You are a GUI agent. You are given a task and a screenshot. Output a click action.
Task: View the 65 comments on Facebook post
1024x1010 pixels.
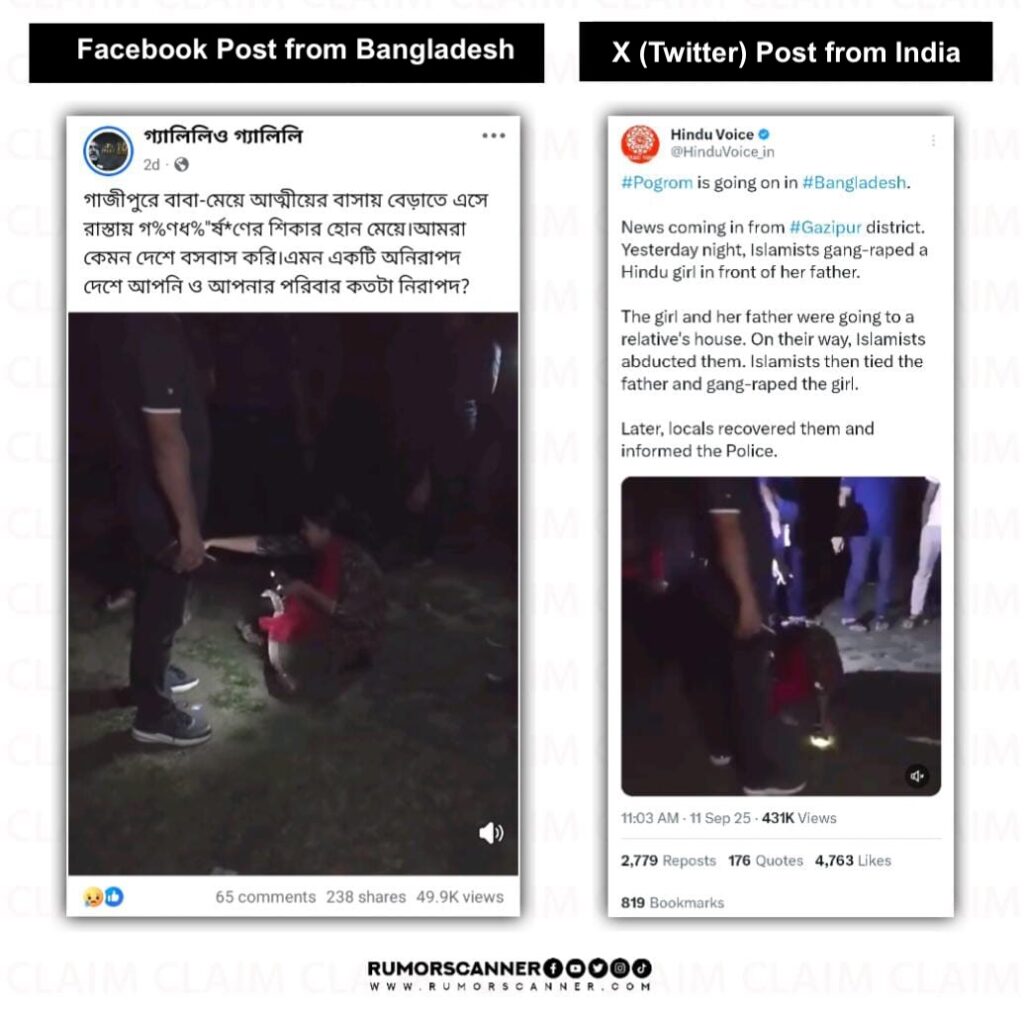click(x=265, y=897)
